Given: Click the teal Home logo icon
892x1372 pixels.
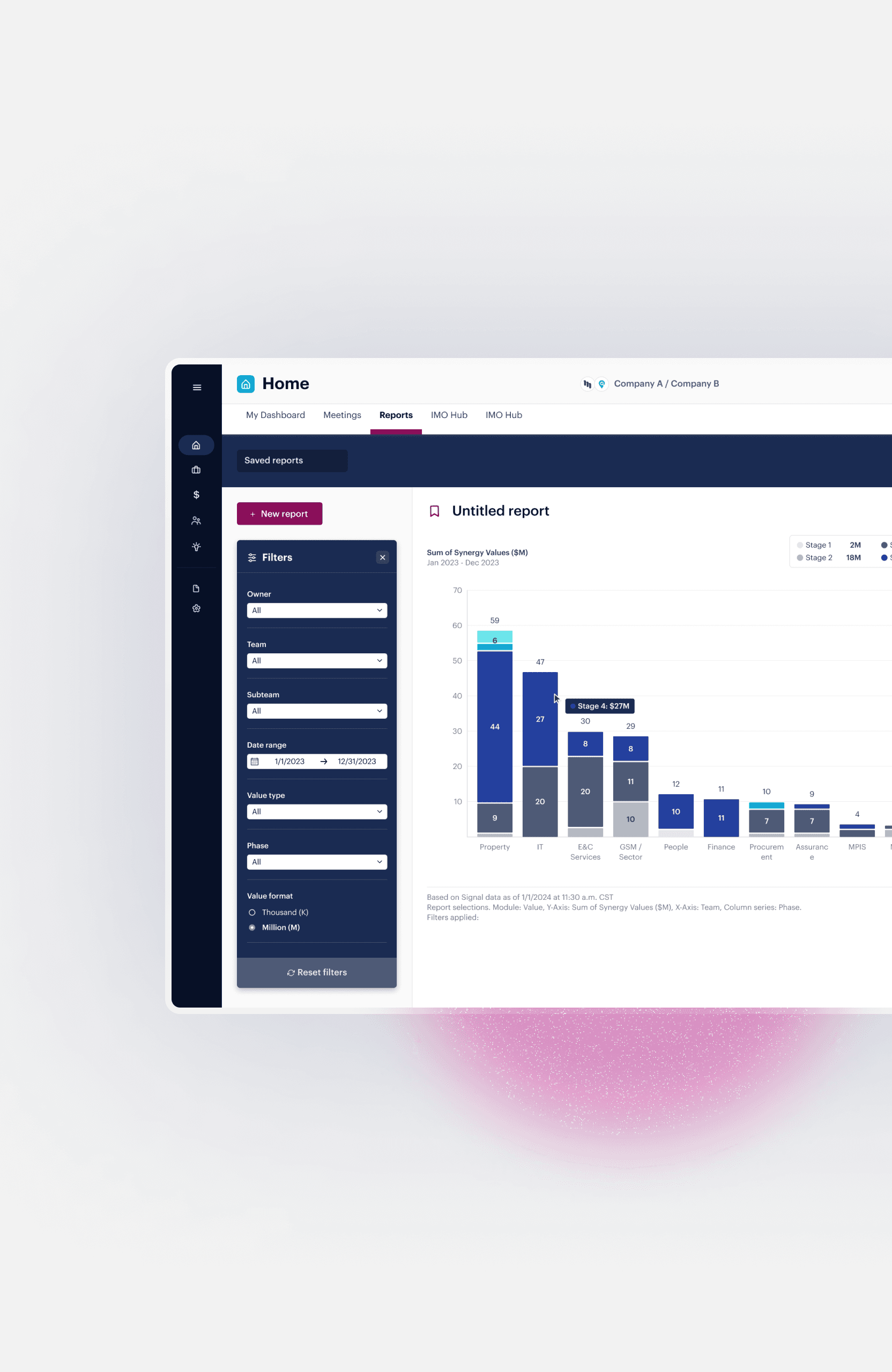Looking at the screenshot, I should point(246,384).
